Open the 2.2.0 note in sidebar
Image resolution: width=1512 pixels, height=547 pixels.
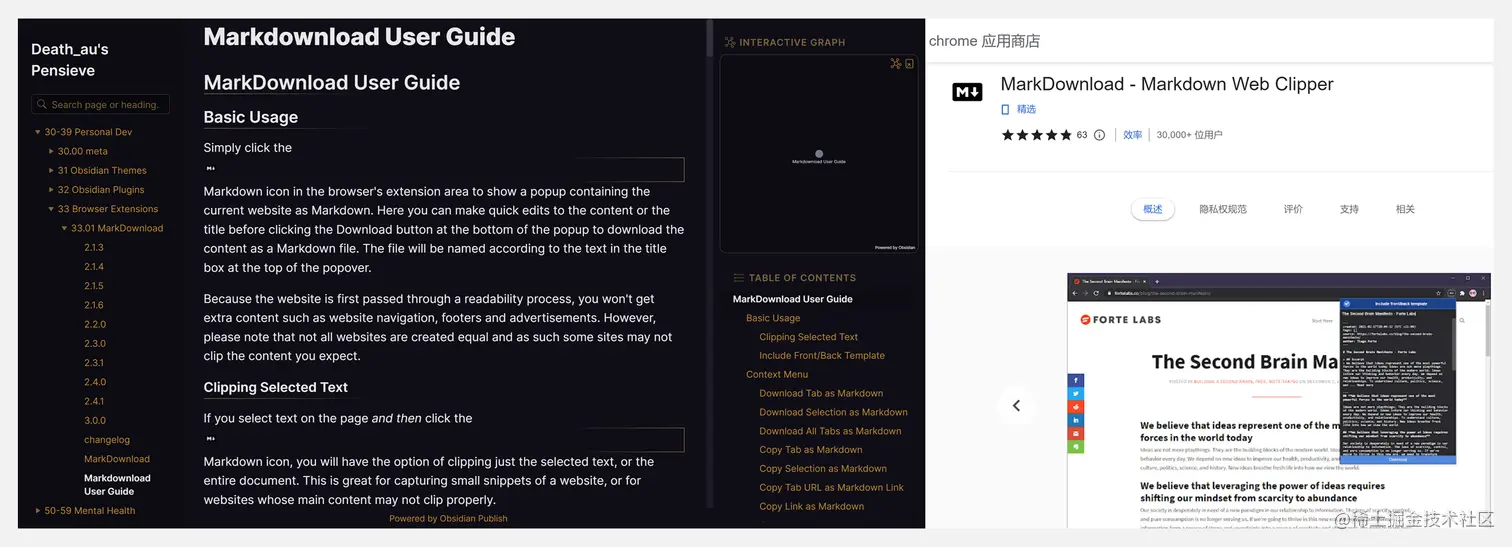95,325
